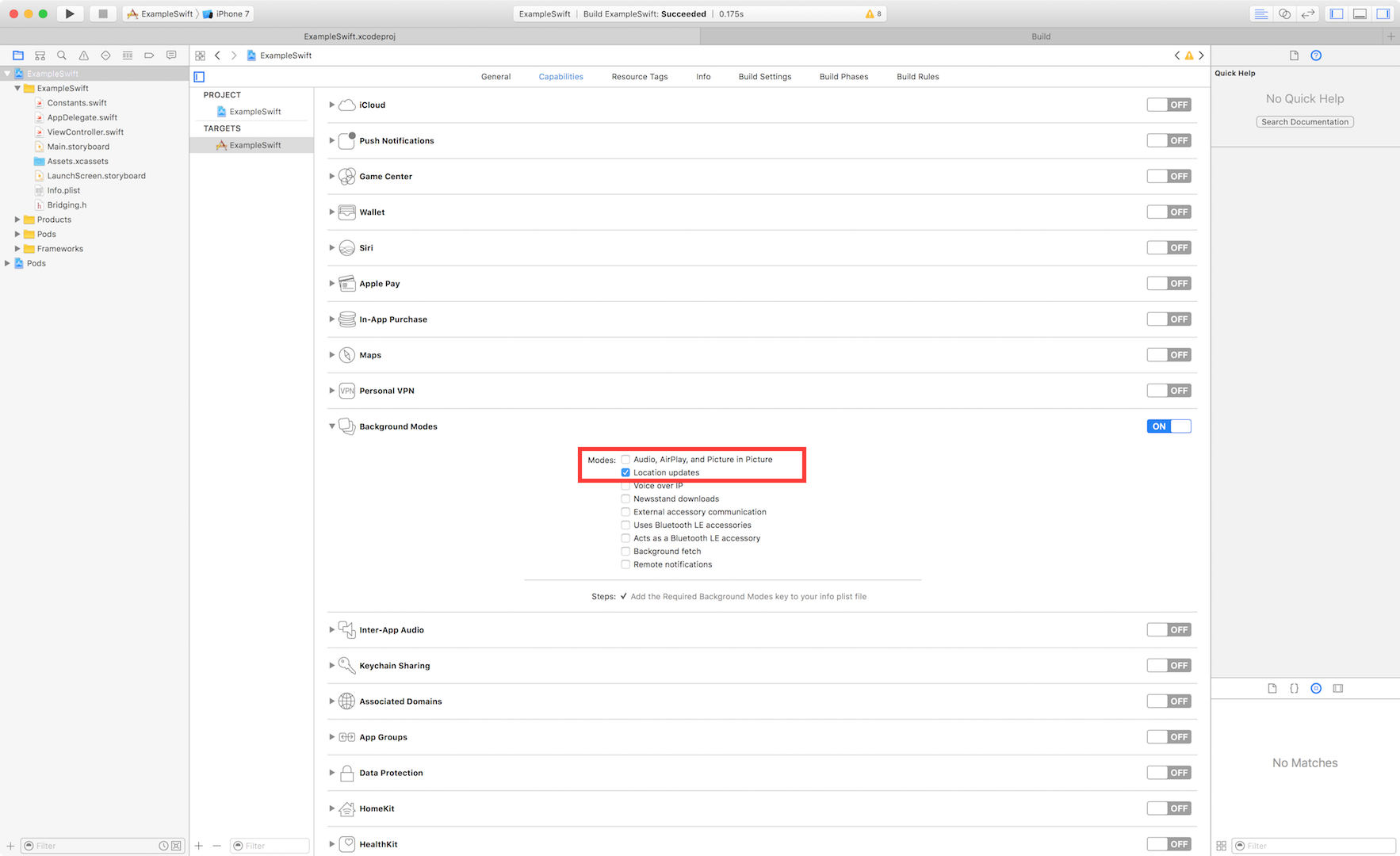1400x856 pixels.
Task: Check Audio, AirPlay, and Picture in Picture
Action: pos(625,460)
